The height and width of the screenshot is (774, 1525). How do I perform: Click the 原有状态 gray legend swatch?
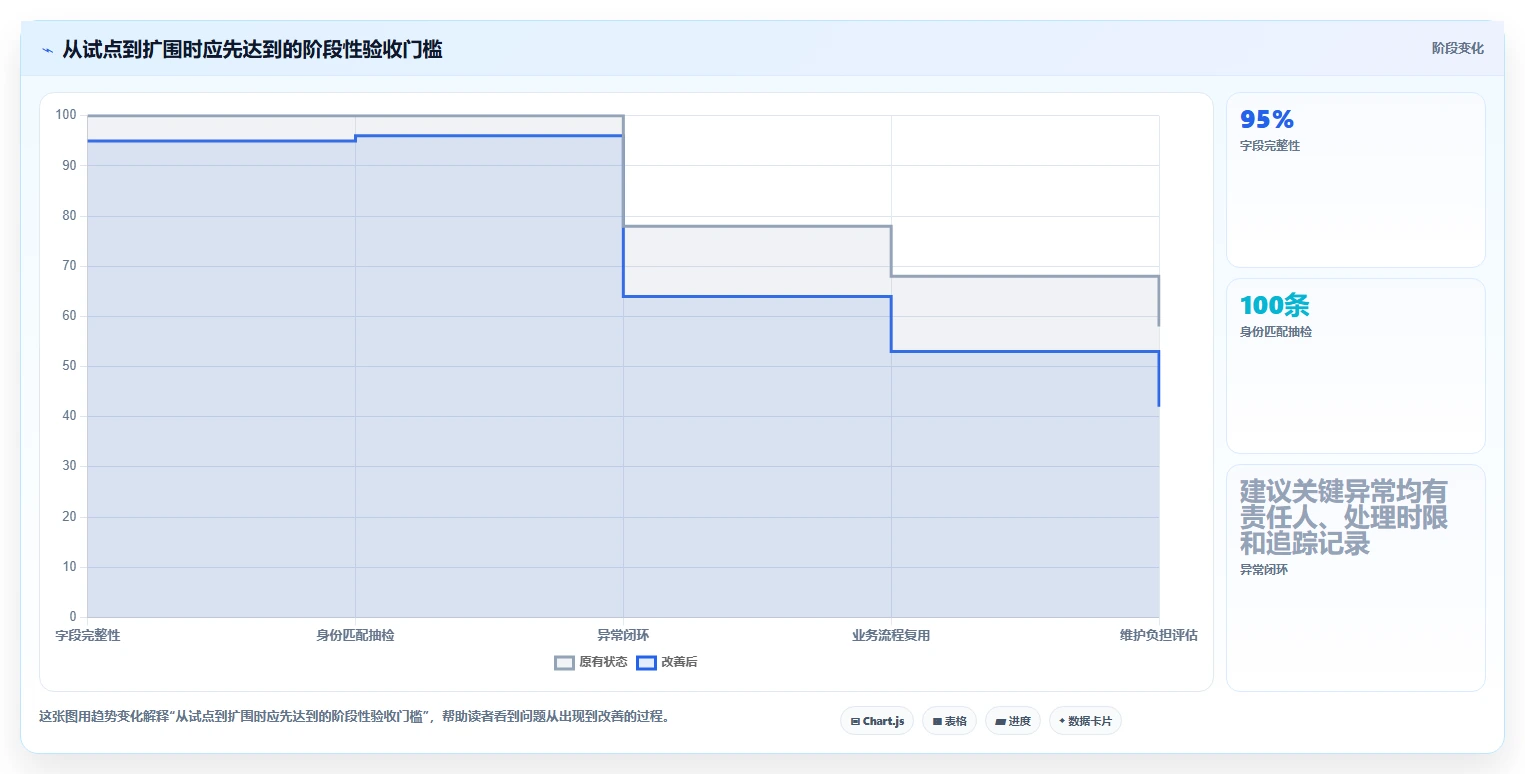pyautogui.click(x=565, y=662)
